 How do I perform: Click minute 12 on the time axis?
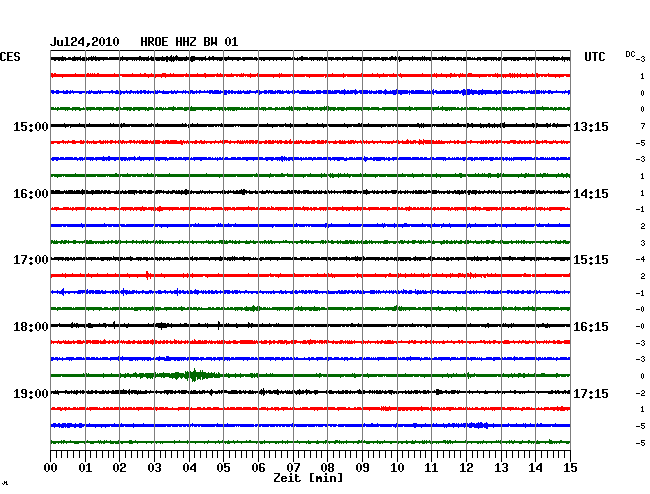pos(466,468)
